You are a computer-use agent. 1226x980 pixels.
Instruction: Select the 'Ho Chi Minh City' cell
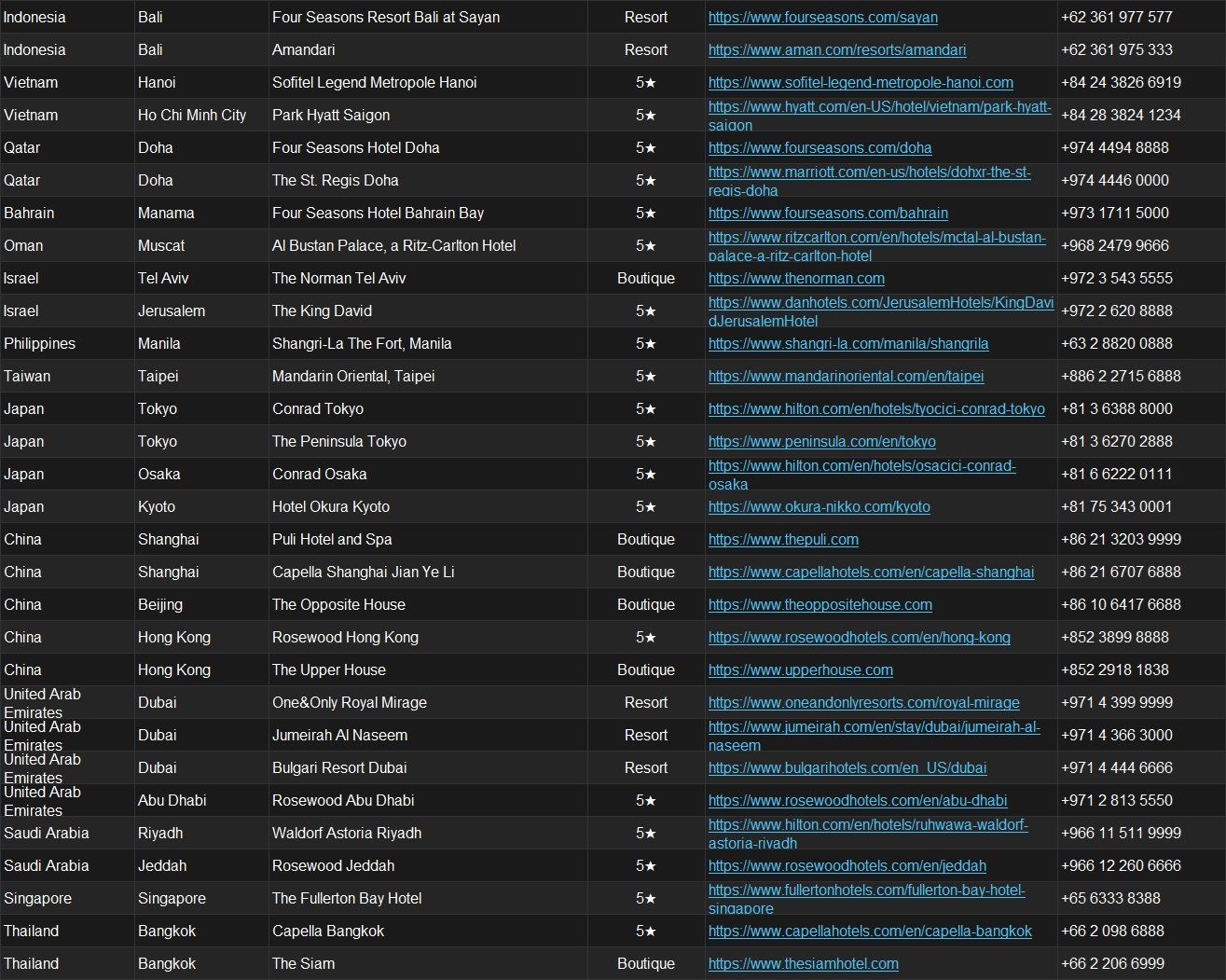(x=201, y=116)
